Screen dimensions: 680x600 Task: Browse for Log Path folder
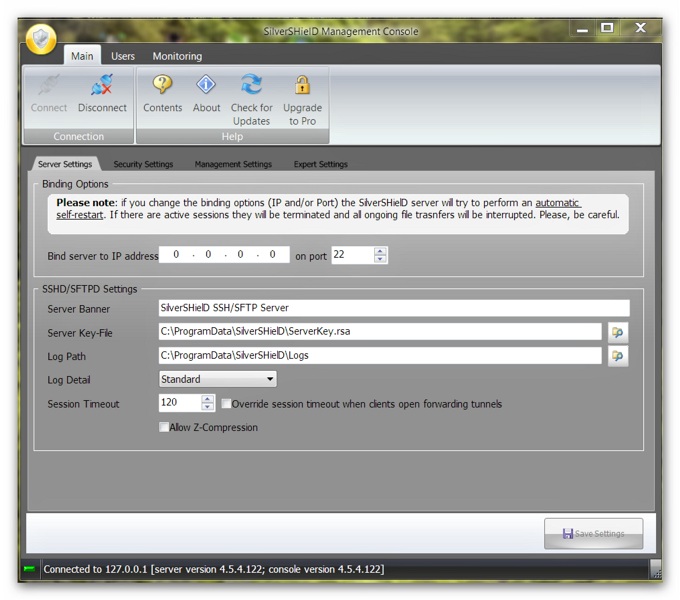[618, 356]
